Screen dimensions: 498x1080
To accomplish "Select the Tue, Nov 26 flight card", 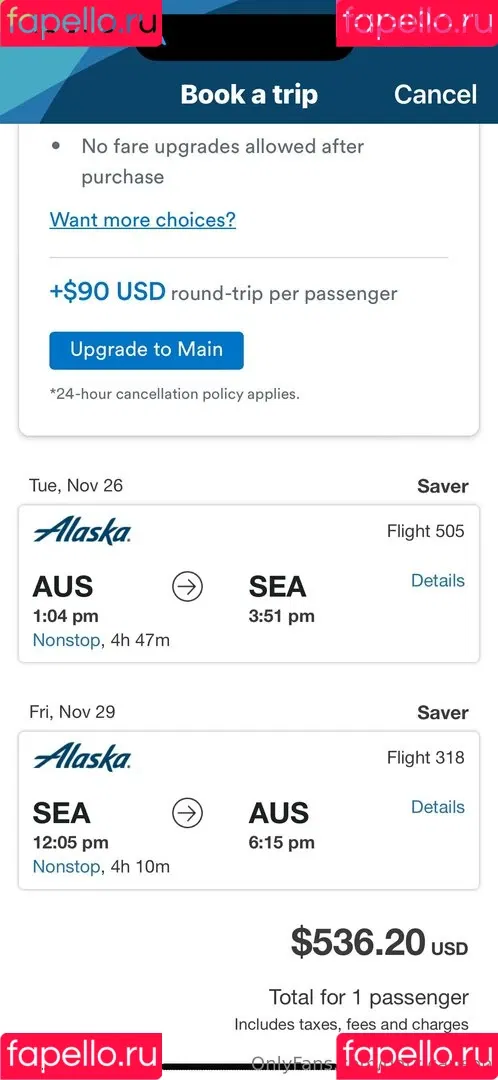I will click(249, 584).
